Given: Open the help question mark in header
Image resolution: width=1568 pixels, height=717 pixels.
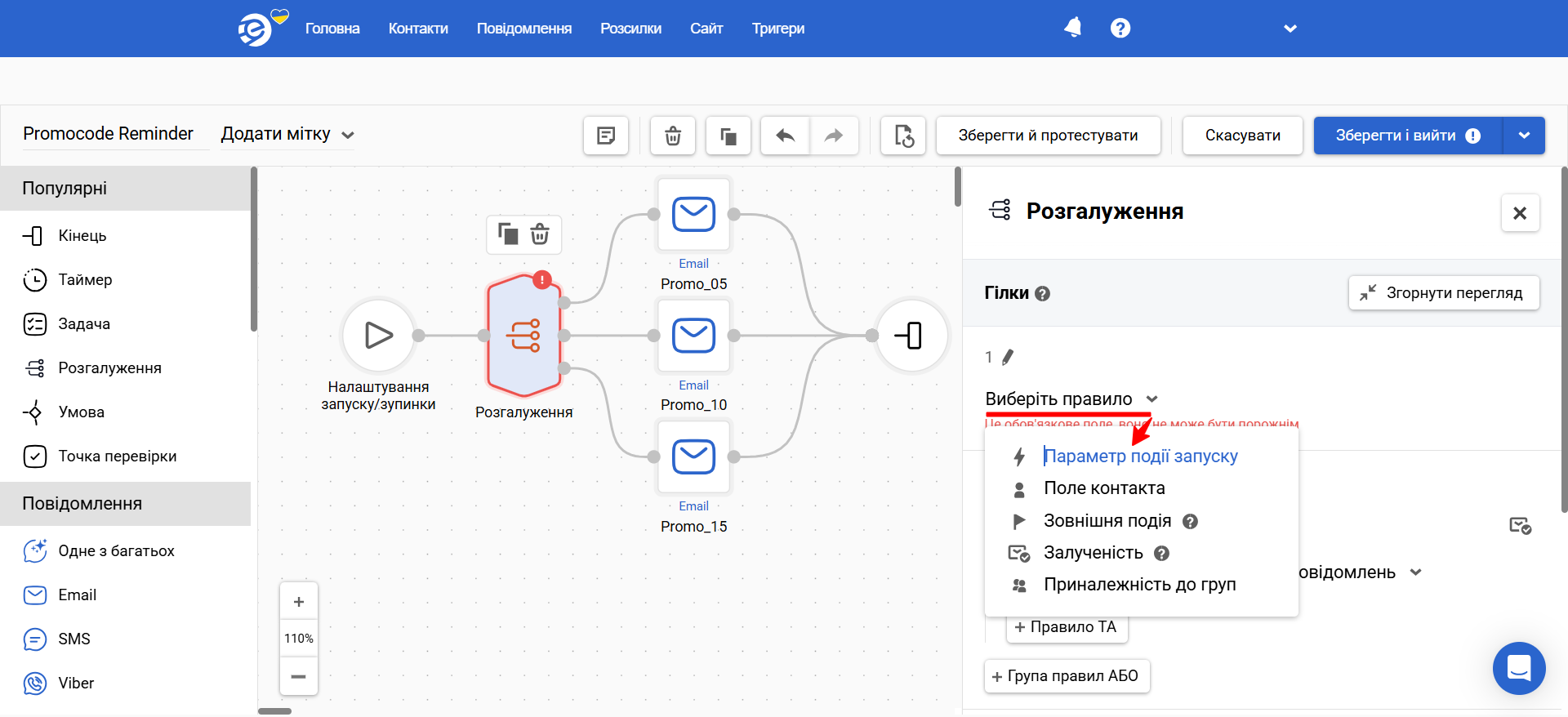Looking at the screenshot, I should point(1120,28).
